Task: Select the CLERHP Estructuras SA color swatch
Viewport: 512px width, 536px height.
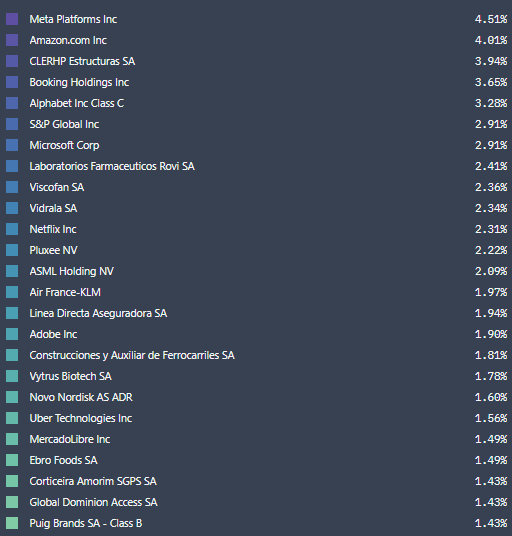Action: pyautogui.click(x=12, y=61)
